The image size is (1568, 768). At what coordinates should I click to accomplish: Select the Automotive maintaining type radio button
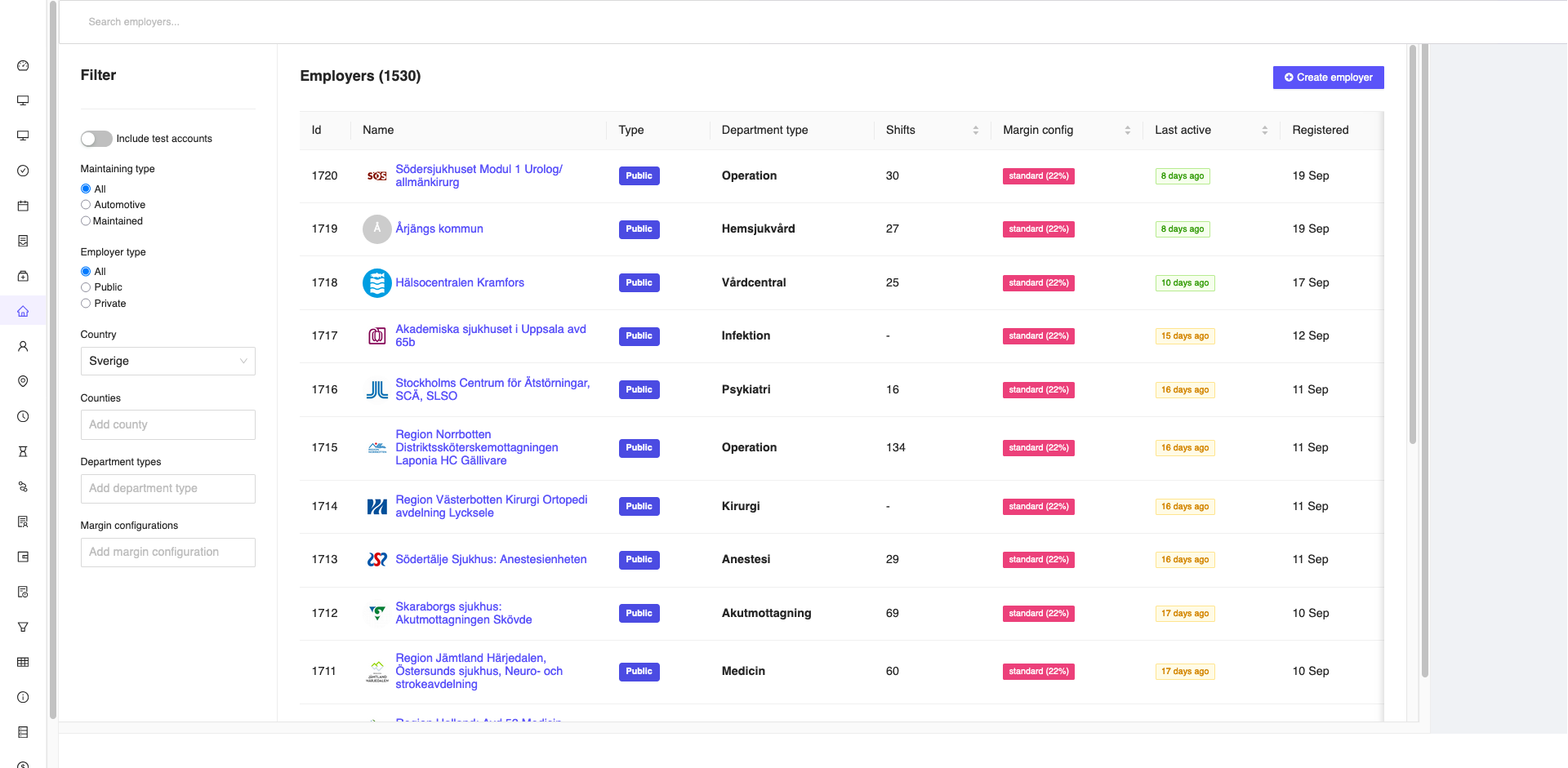point(86,204)
